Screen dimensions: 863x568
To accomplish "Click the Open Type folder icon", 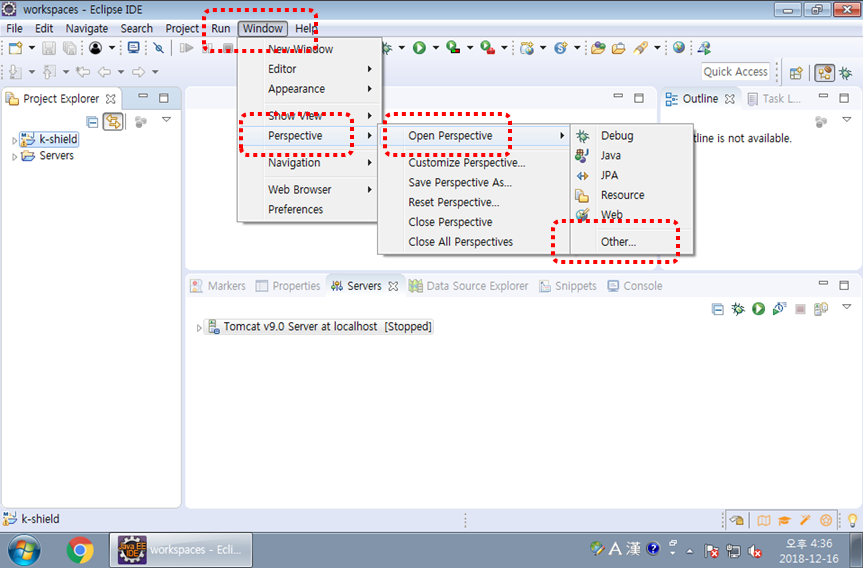I will pos(598,48).
